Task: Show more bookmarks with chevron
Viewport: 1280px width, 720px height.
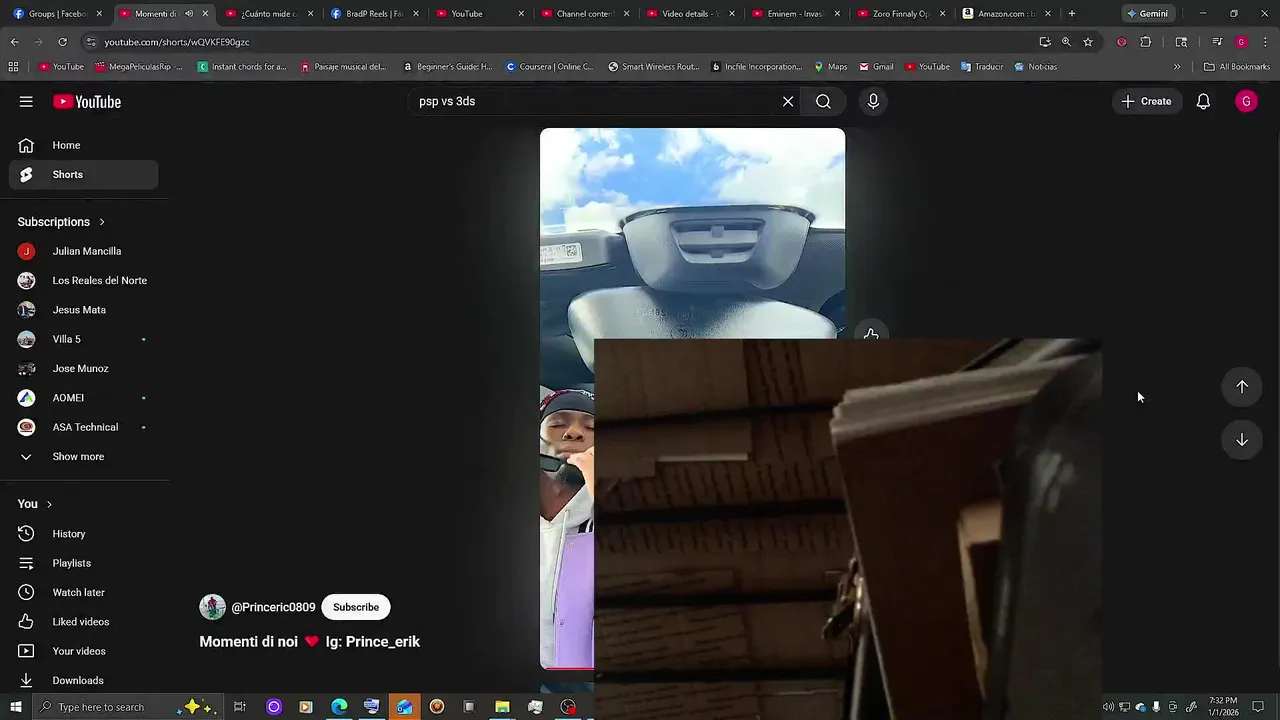Action: 1177,67
